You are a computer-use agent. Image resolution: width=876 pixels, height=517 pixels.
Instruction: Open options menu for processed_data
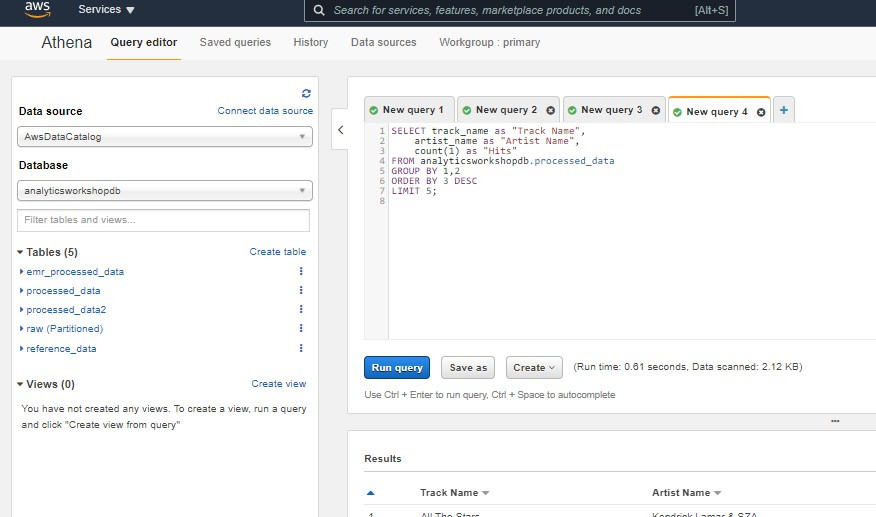(301, 290)
